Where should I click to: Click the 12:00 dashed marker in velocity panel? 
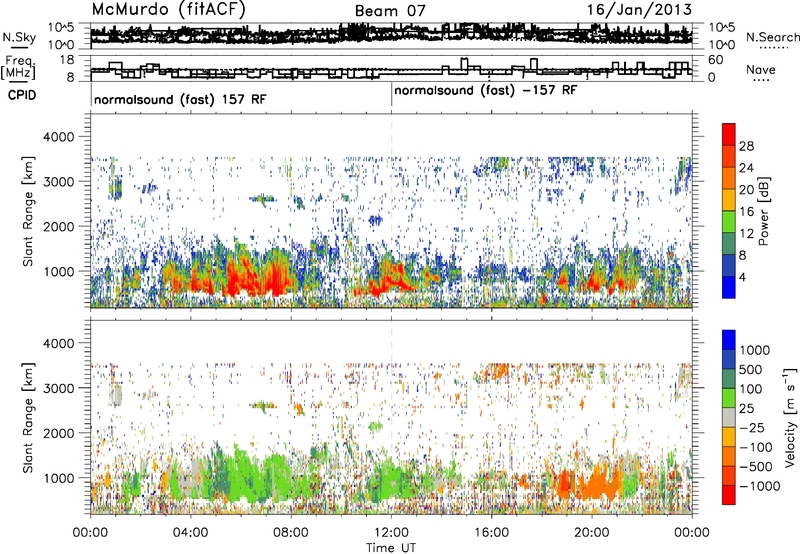pyautogui.click(x=391, y=418)
